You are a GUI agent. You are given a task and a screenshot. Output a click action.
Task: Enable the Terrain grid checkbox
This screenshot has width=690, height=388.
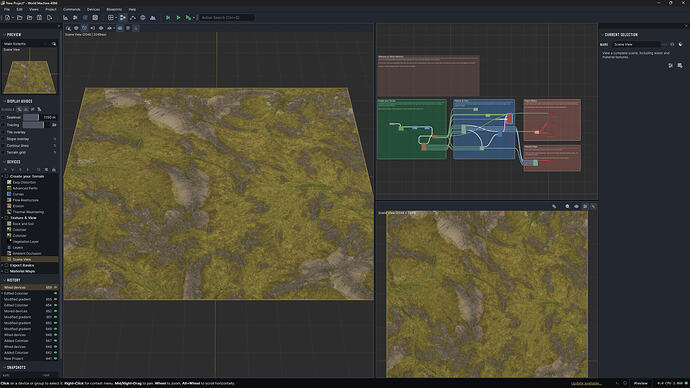tap(4, 152)
